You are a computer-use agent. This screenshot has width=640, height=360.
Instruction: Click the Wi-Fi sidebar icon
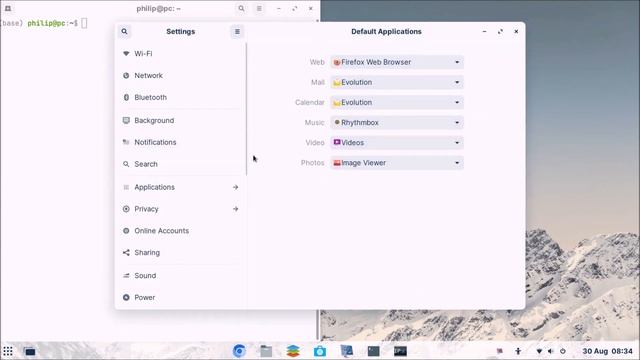coord(126,53)
